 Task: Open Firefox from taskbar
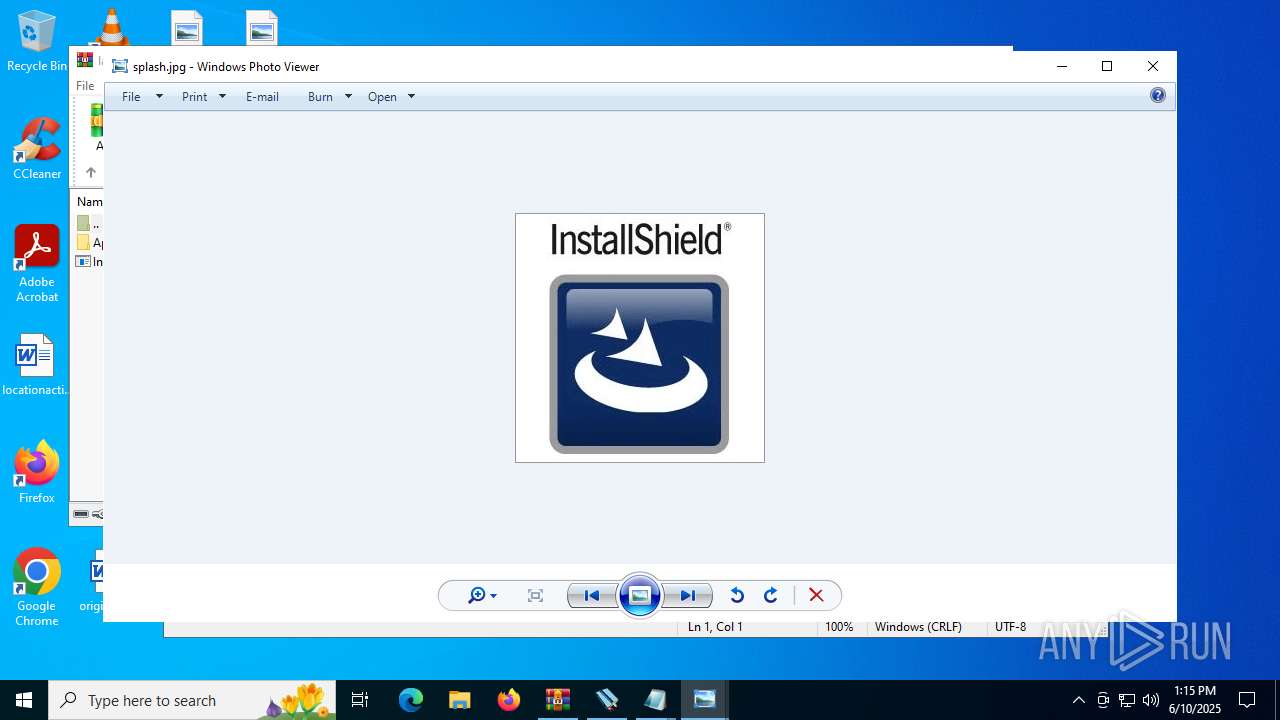pyautogui.click(x=508, y=700)
